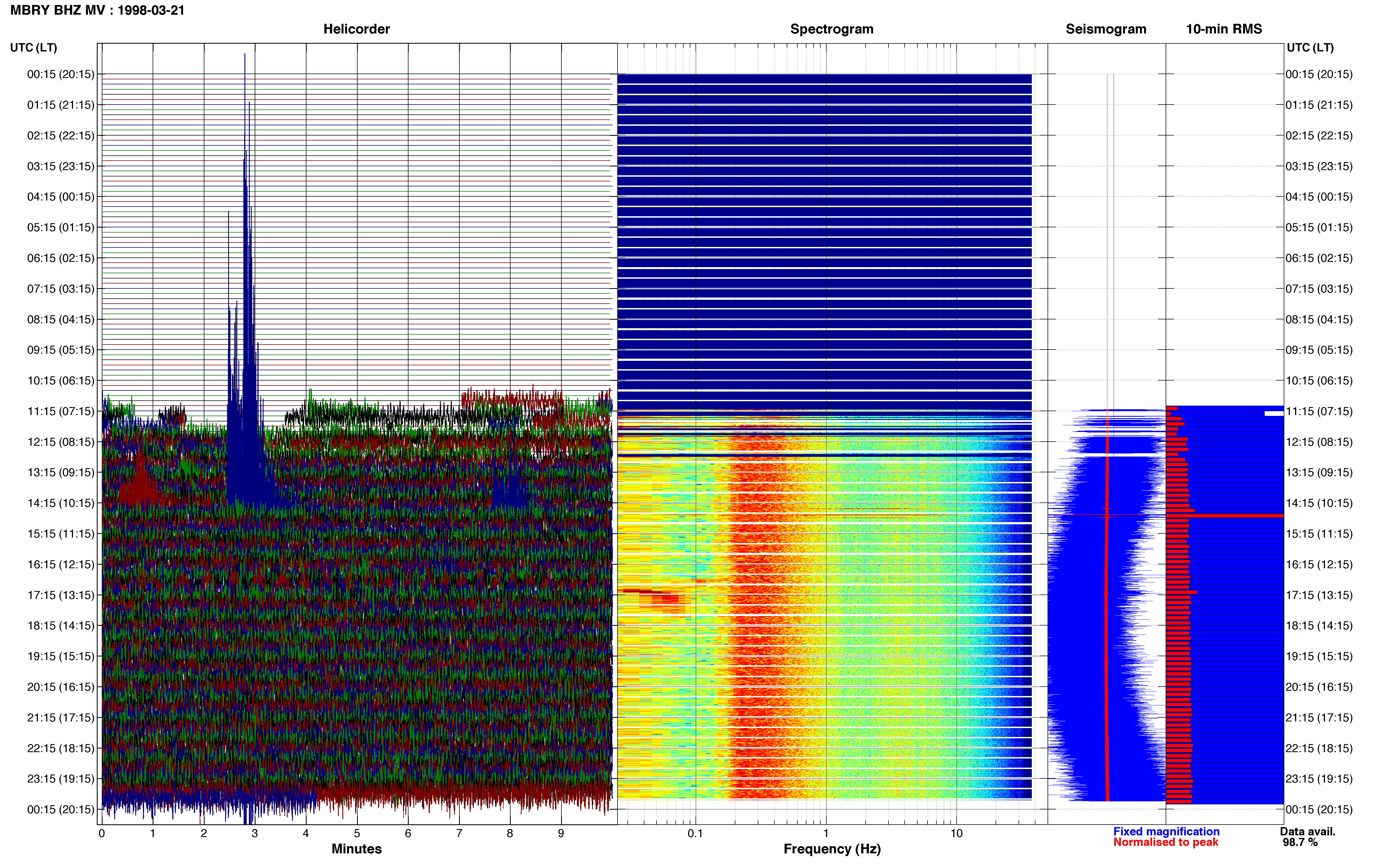
Task: Click 05:15 (01:15) on the Helicorder time axis
Action: pyautogui.click(x=61, y=227)
